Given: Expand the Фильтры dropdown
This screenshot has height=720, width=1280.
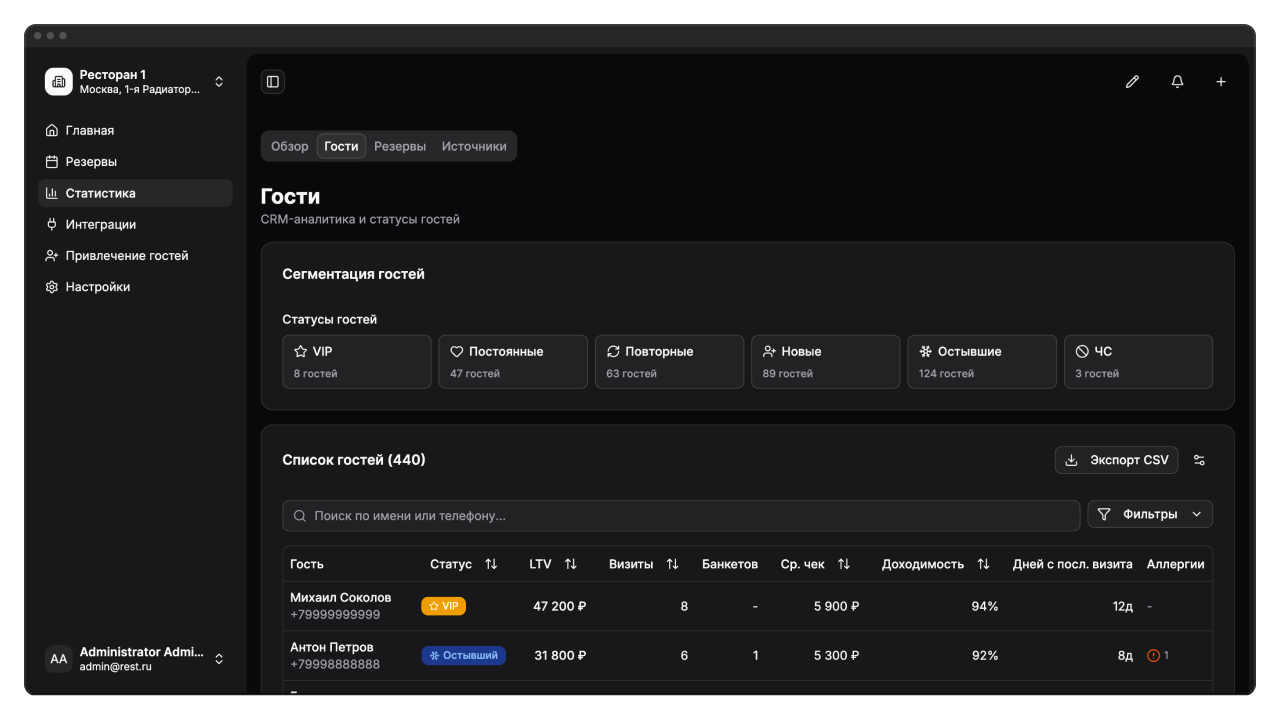Looking at the screenshot, I should point(1150,514).
